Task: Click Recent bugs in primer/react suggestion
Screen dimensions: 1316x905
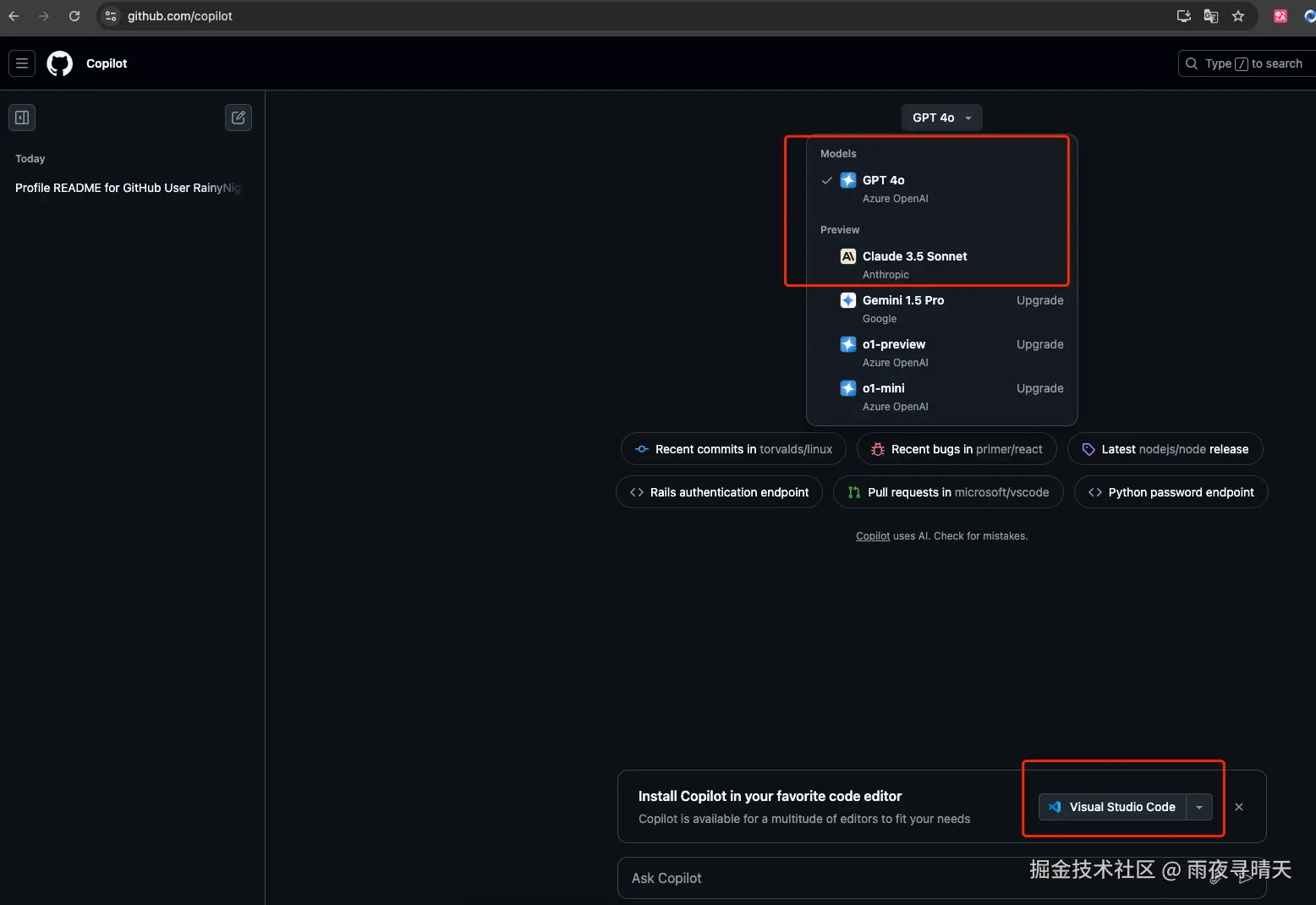Action: (957, 449)
